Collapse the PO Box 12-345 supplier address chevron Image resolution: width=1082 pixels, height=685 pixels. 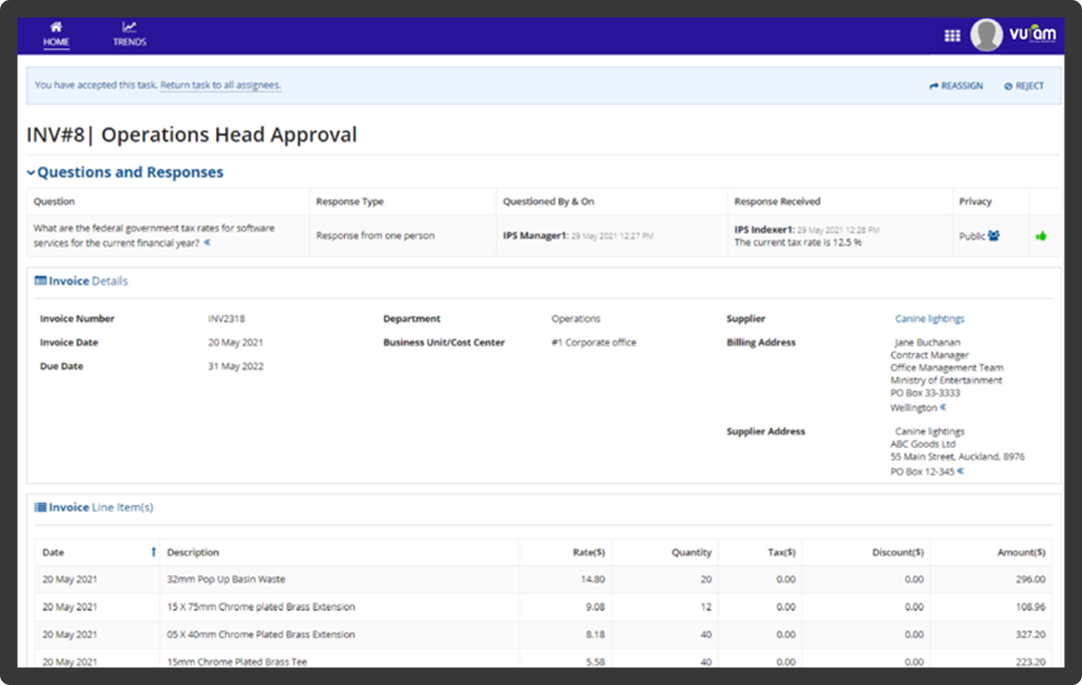pyautogui.click(x=961, y=470)
